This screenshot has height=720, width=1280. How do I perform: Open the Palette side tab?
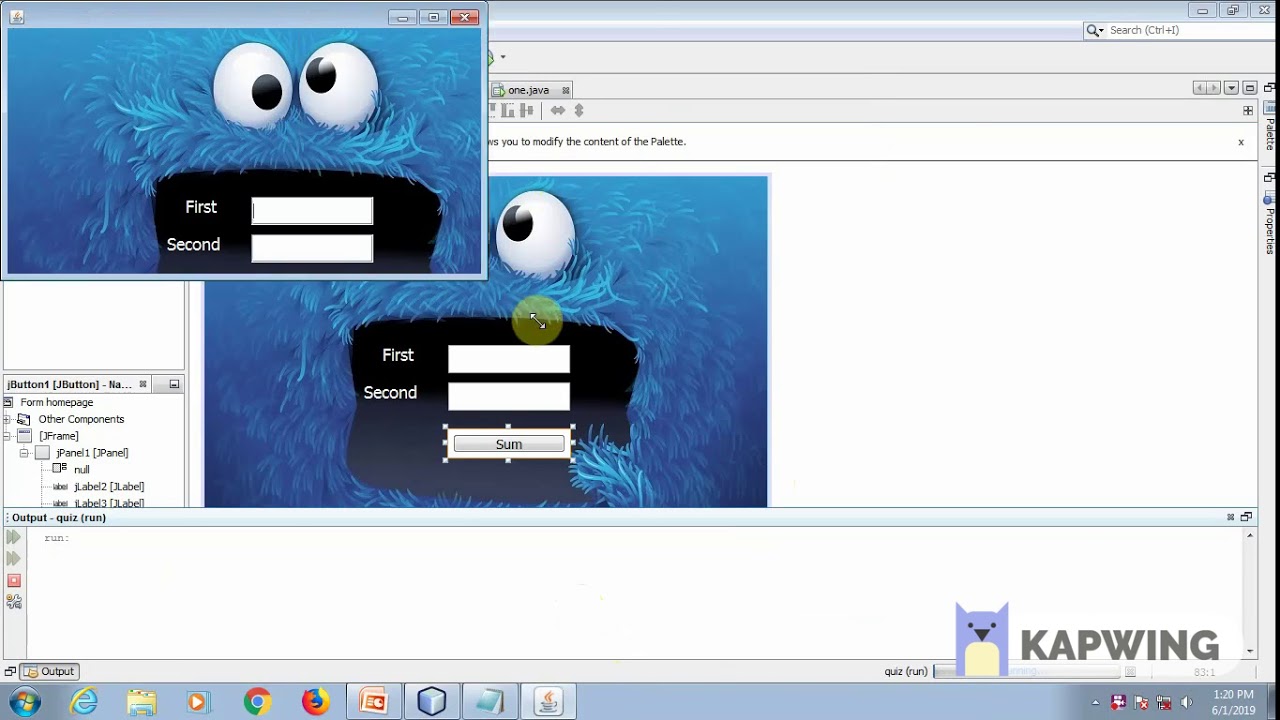(1270, 125)
